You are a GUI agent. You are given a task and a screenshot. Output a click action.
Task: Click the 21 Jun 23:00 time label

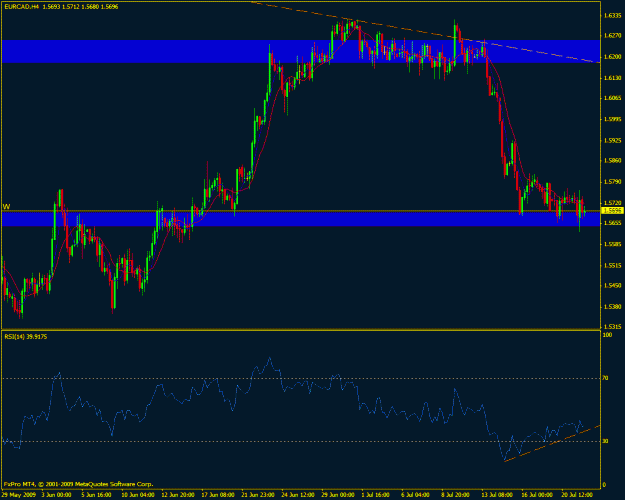(257, 495)
